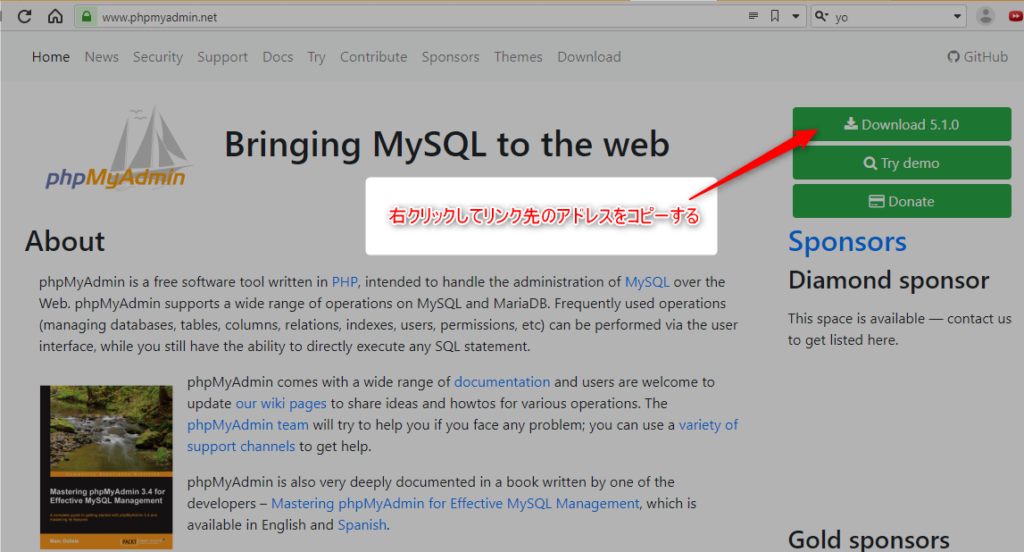Open reader view icon in address bar
The height and width of the screenshot is (552, 1024).
753,16
